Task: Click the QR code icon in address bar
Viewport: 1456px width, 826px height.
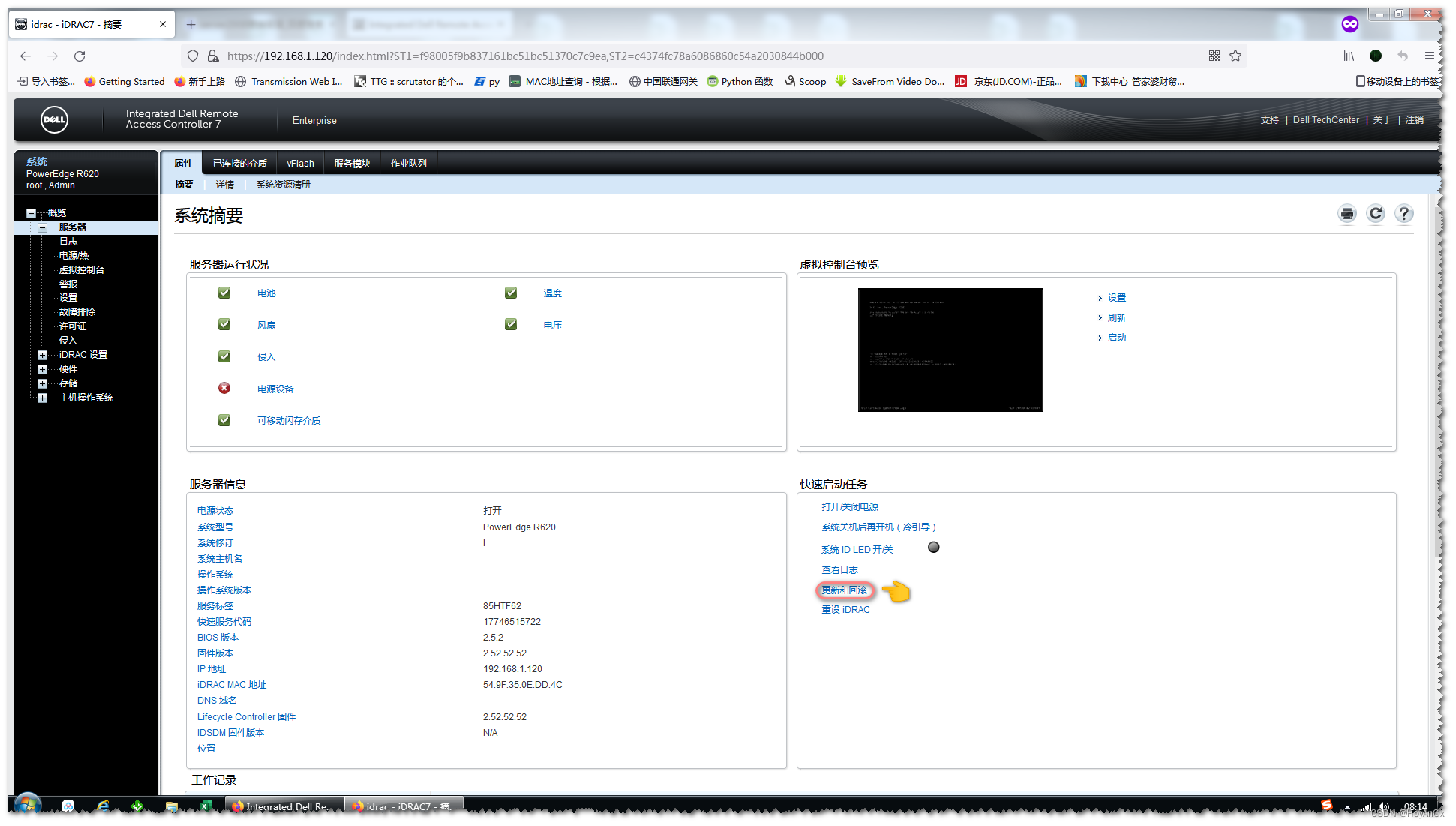Action: tap(1214, 56)
